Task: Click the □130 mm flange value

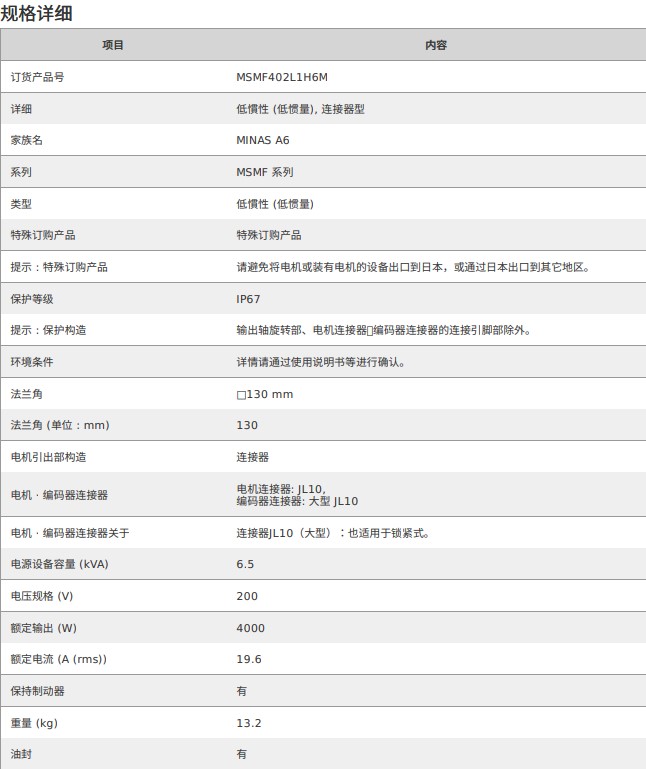Action: pos(265,394)
